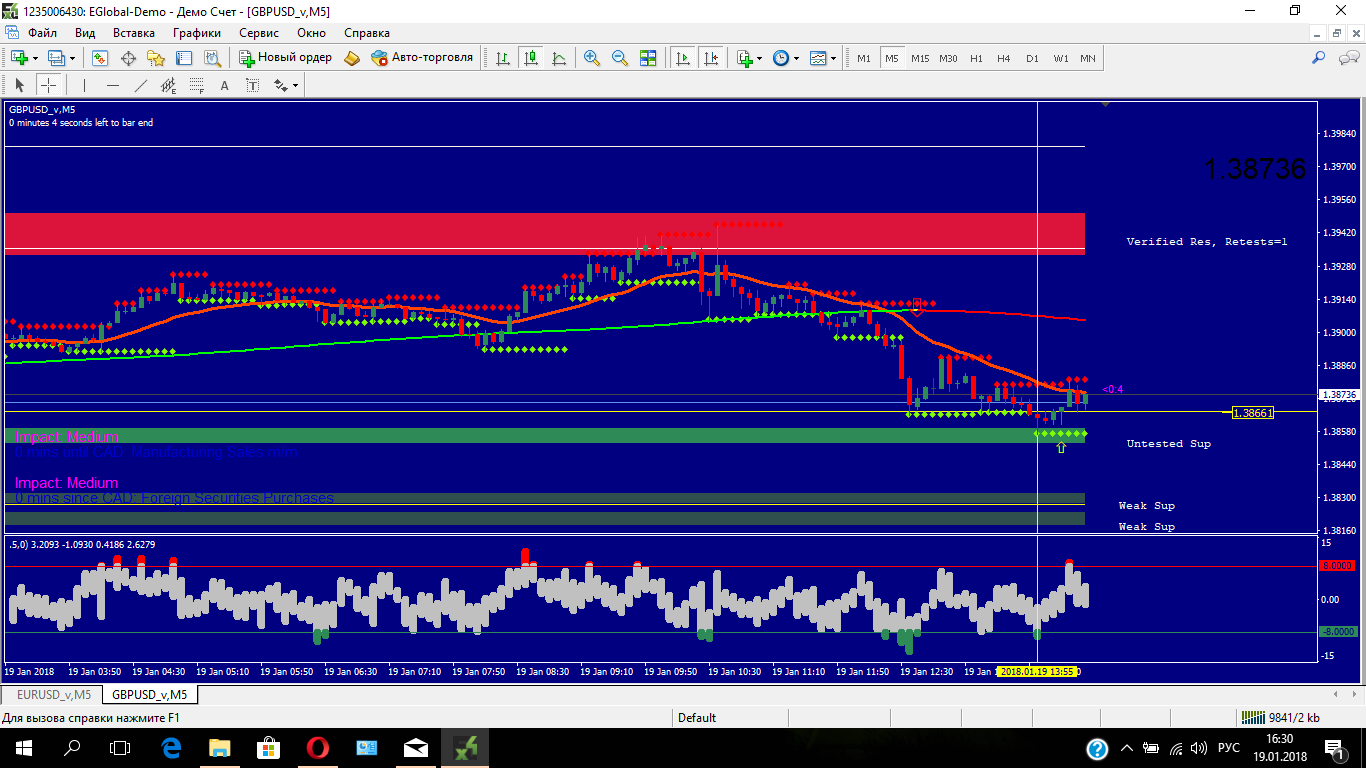Pick the text label tool
This screenshot has height=768, width=1366.
[225, 85]
